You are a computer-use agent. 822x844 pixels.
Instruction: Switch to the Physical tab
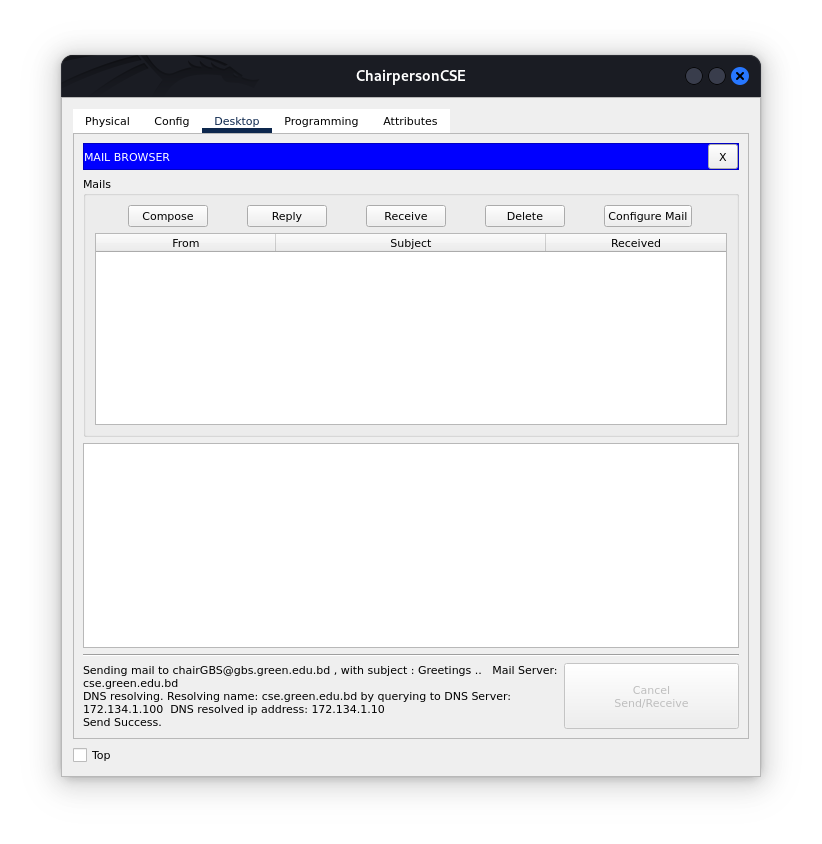[x=107, y=121]
